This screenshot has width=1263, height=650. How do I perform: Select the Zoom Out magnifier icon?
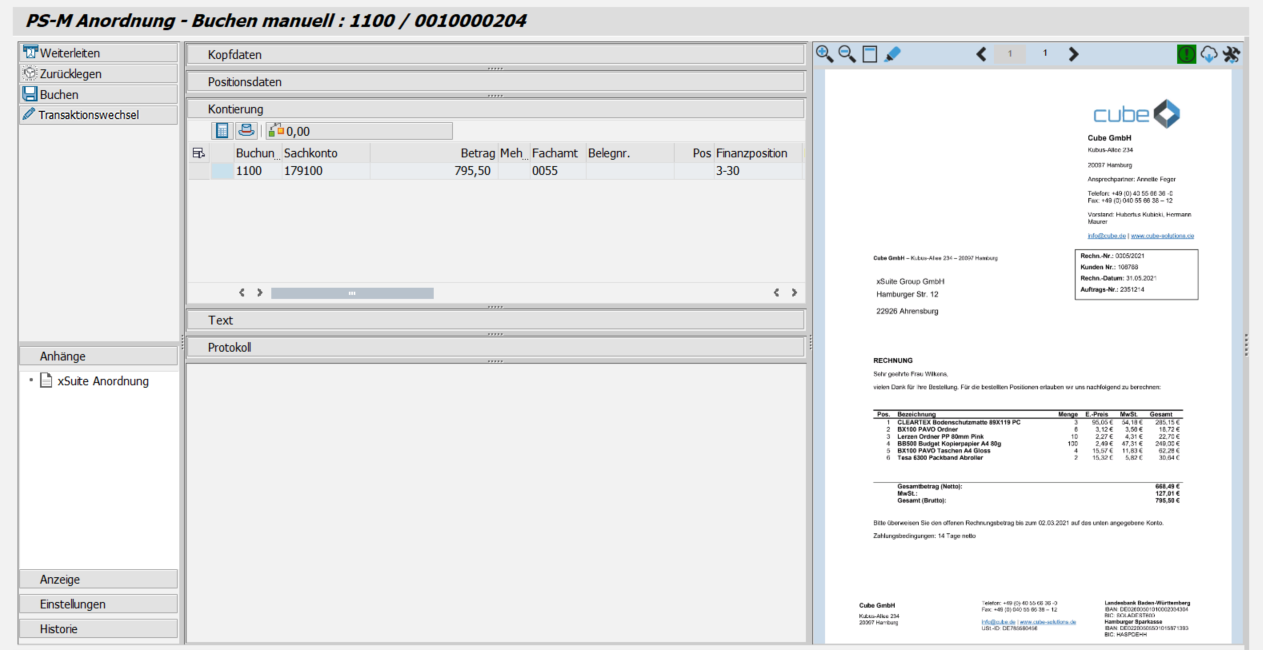point(845,53)
